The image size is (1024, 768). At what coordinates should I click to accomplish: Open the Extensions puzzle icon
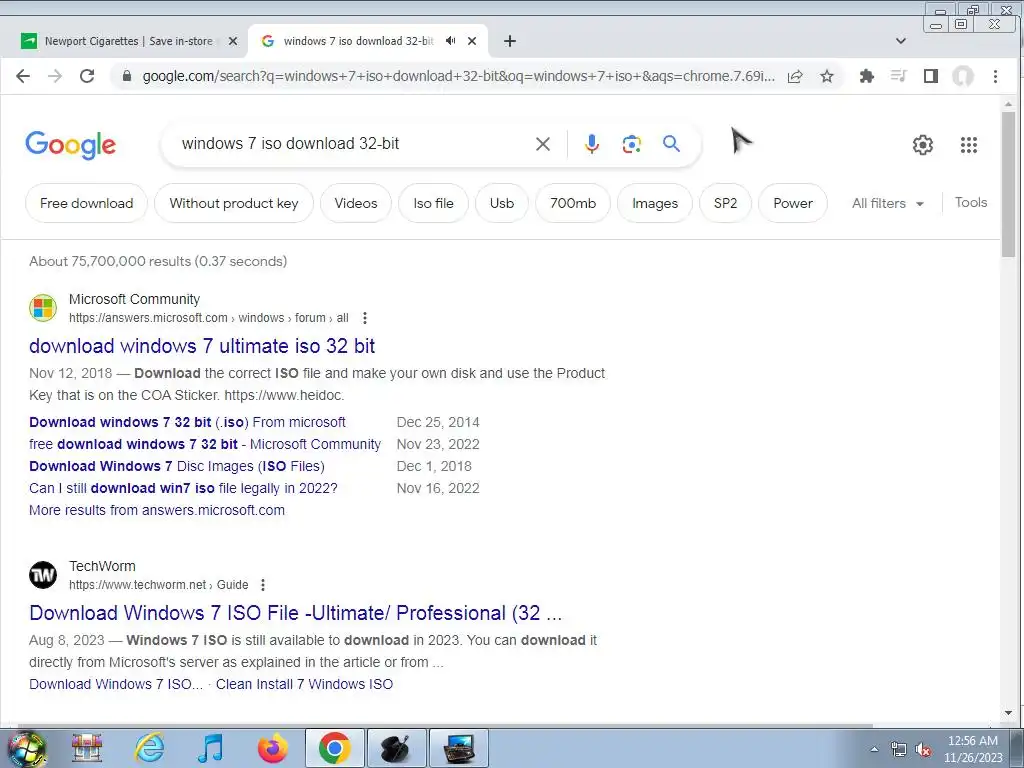(x=867, y=76)
